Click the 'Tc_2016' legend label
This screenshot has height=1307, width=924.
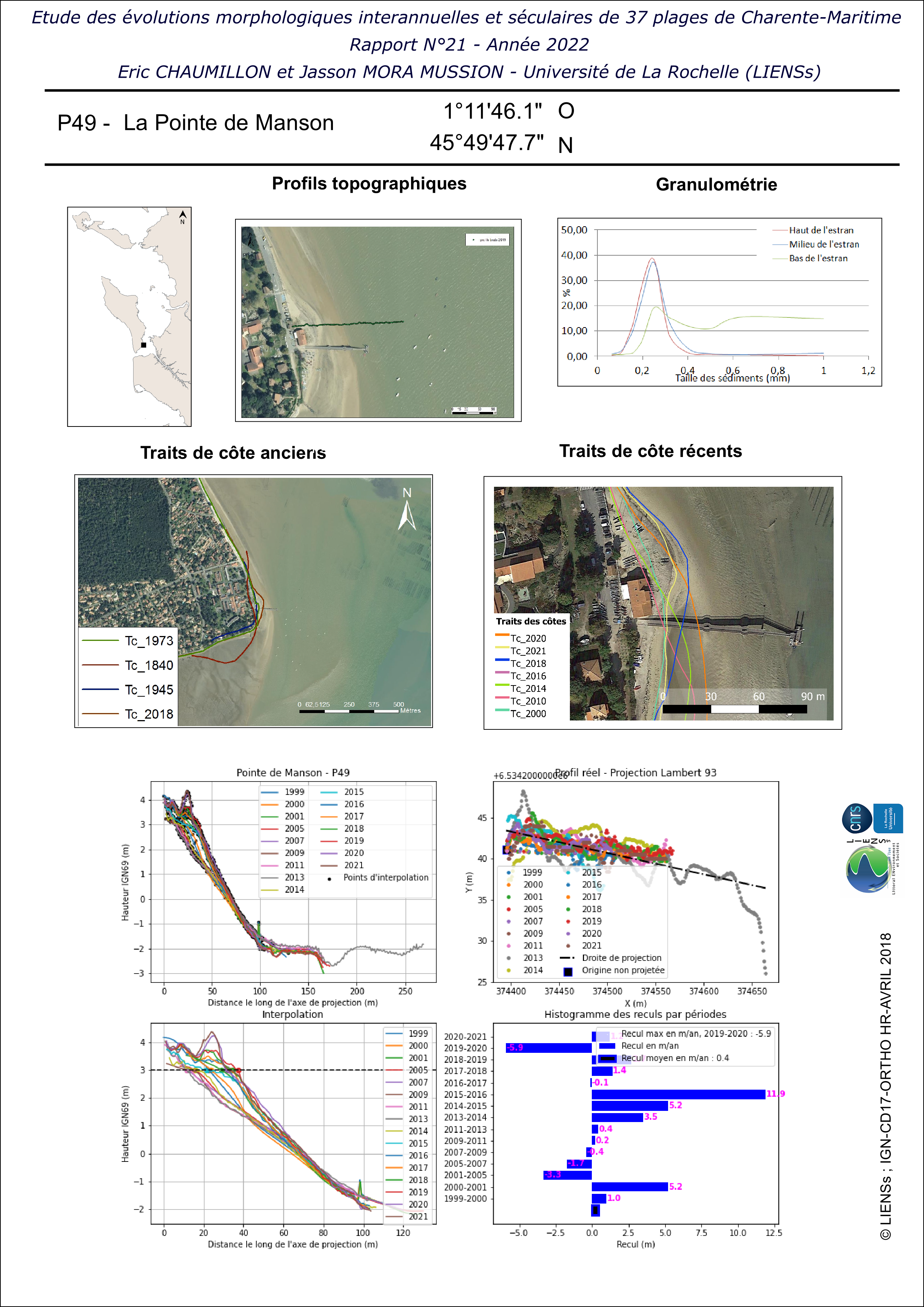(x=528, y=676)
